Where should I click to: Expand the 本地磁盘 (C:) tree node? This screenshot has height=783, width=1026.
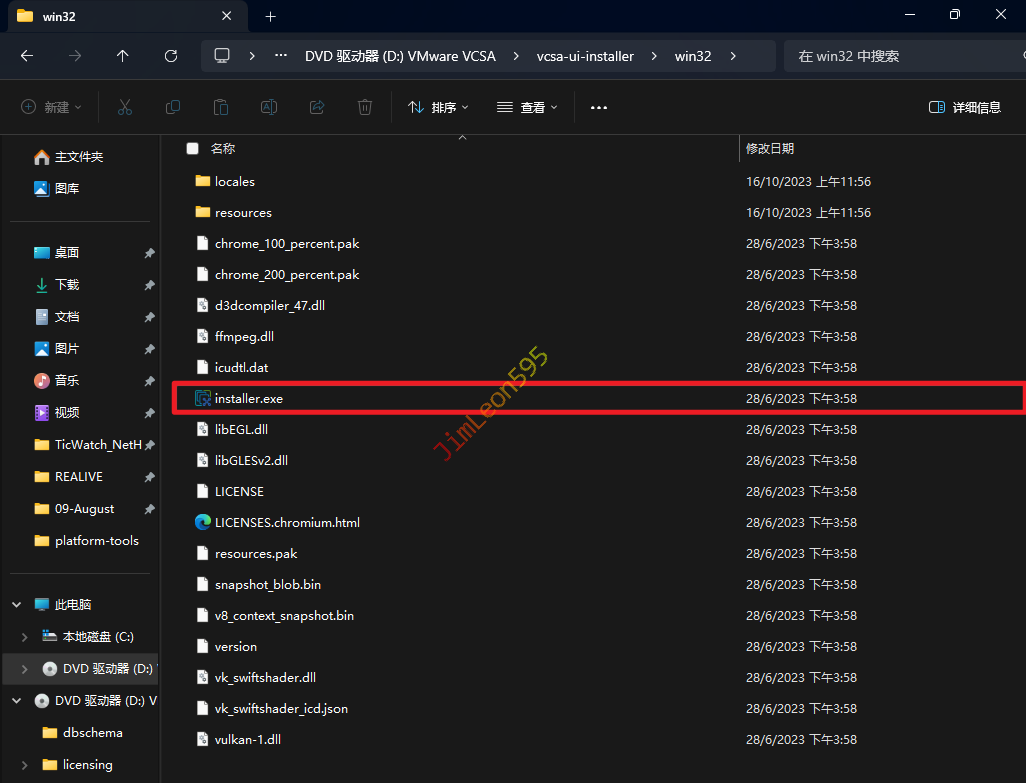26,637
